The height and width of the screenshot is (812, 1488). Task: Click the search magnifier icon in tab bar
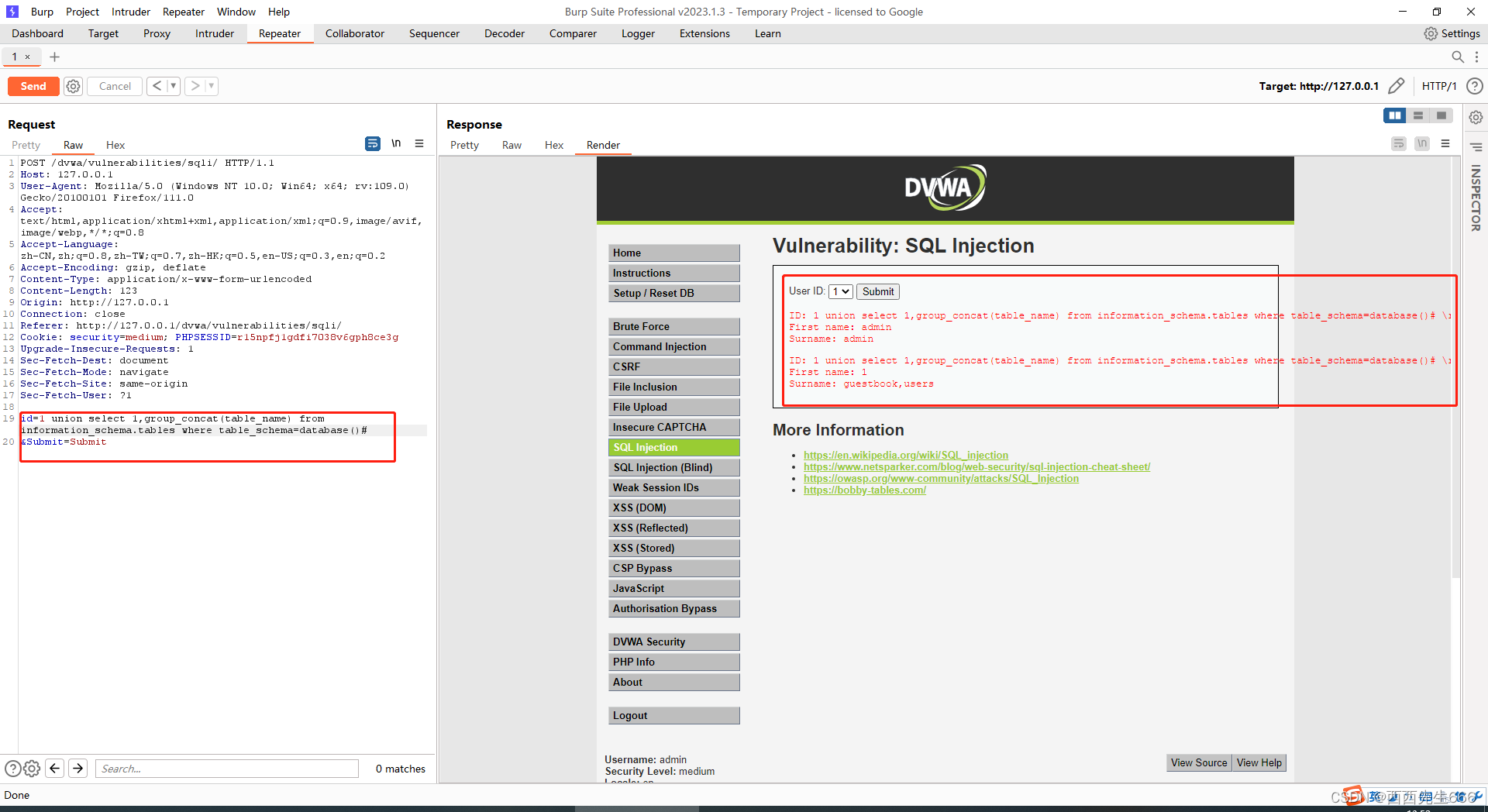tap(1457, 57)
